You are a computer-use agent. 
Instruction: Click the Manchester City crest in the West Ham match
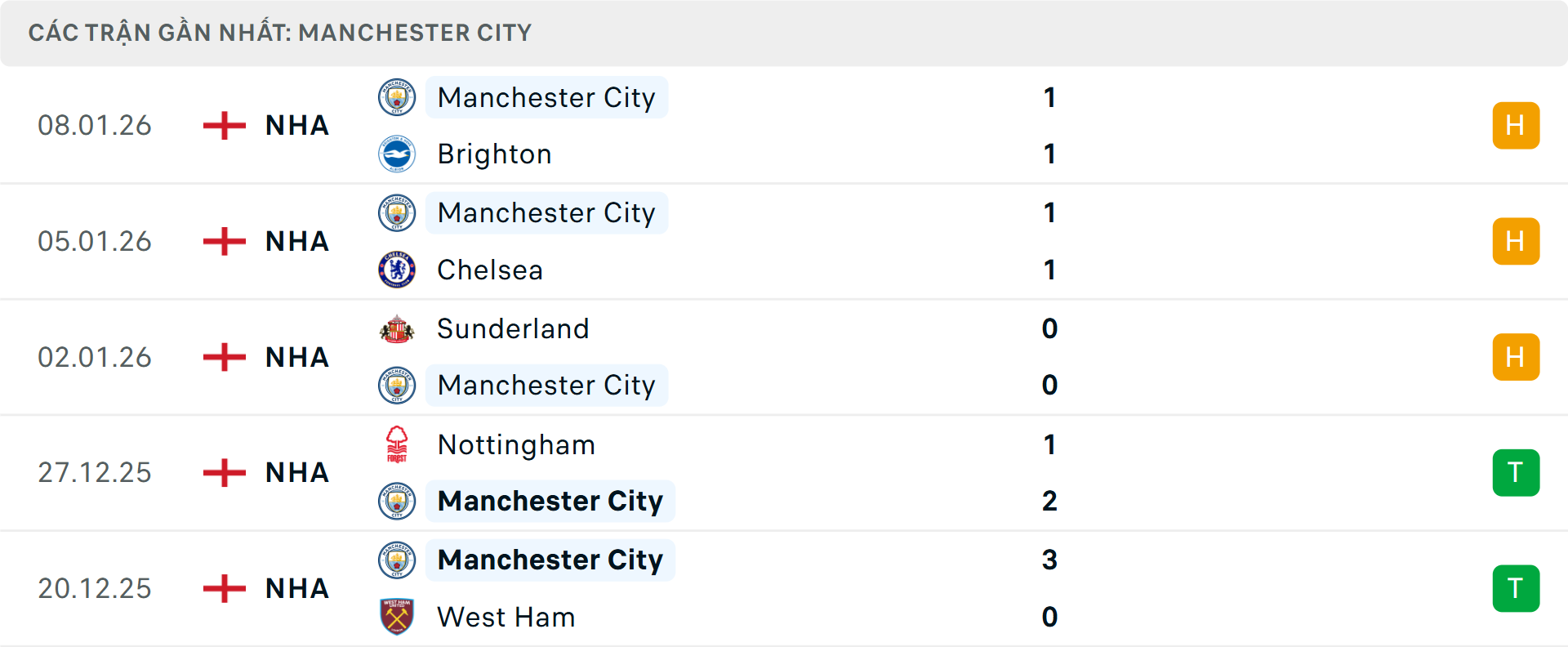(397, 560)
